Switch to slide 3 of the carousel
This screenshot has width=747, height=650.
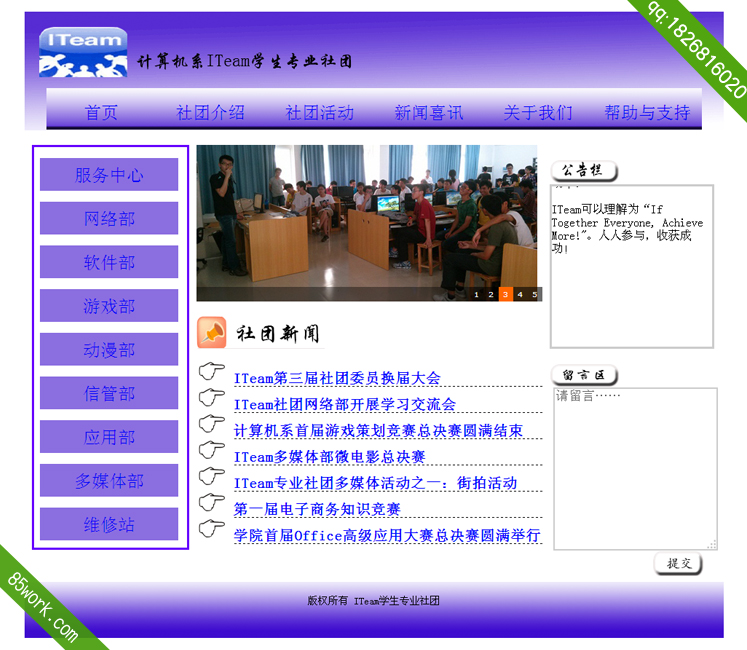[506, 294]
